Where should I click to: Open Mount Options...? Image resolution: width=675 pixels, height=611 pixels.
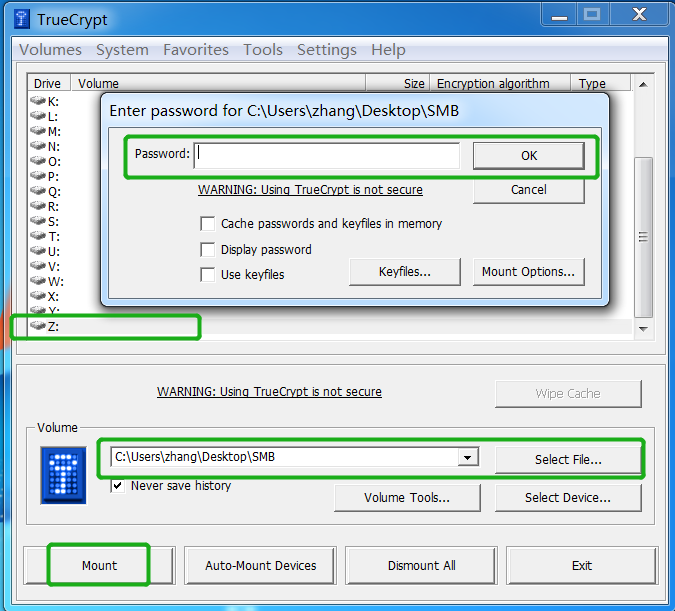coord(529,272)
